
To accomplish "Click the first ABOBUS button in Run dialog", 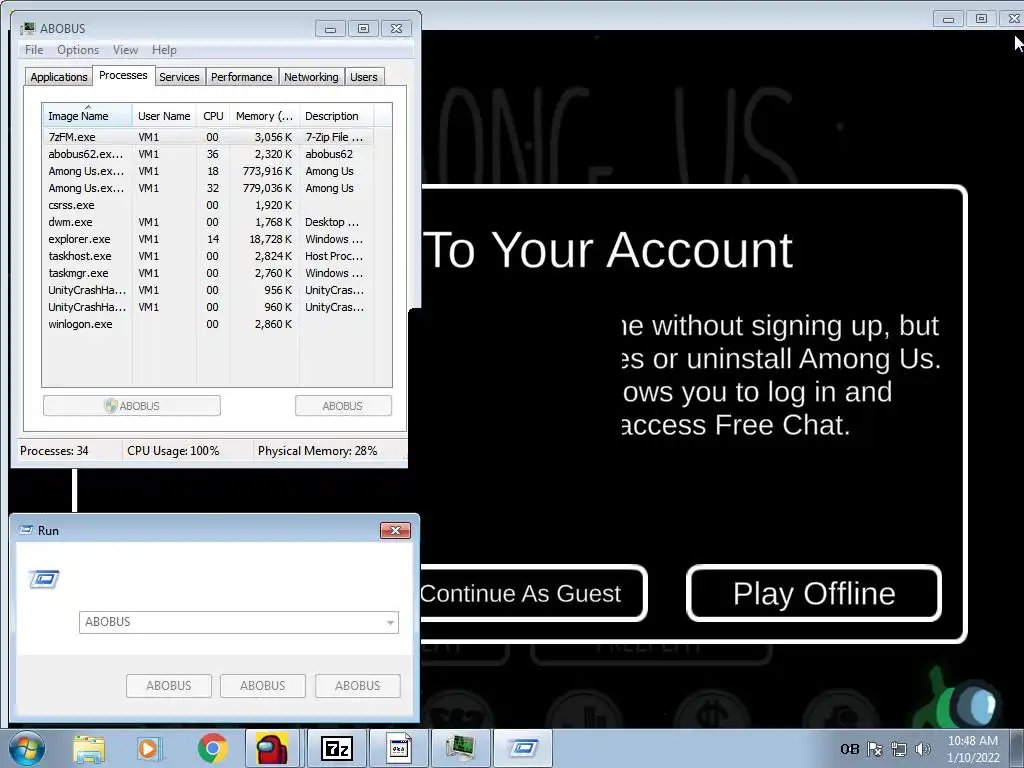I will tap(168, 686).
